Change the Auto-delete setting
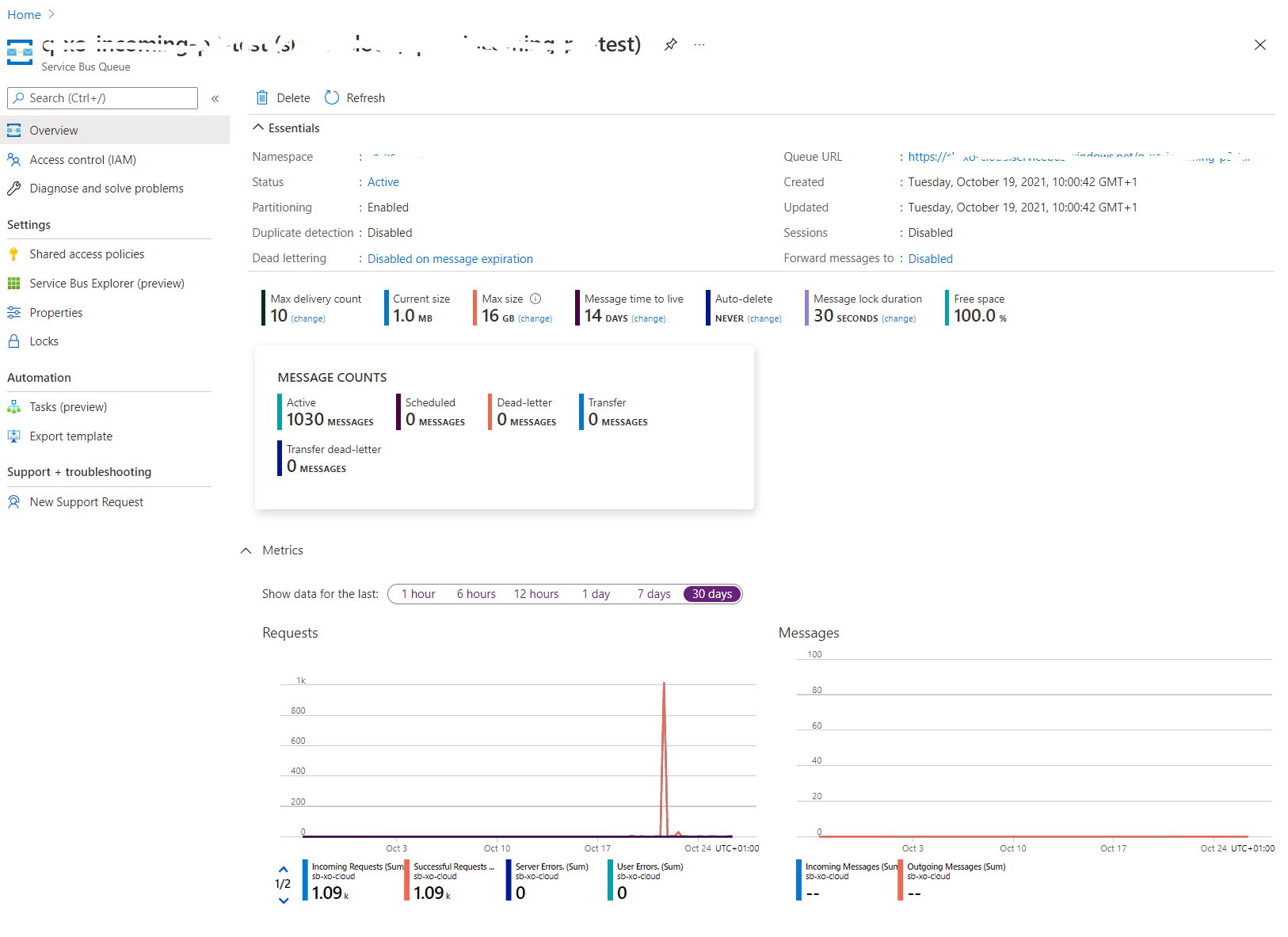Screen dimensions: 1288x937 (764, 318)
